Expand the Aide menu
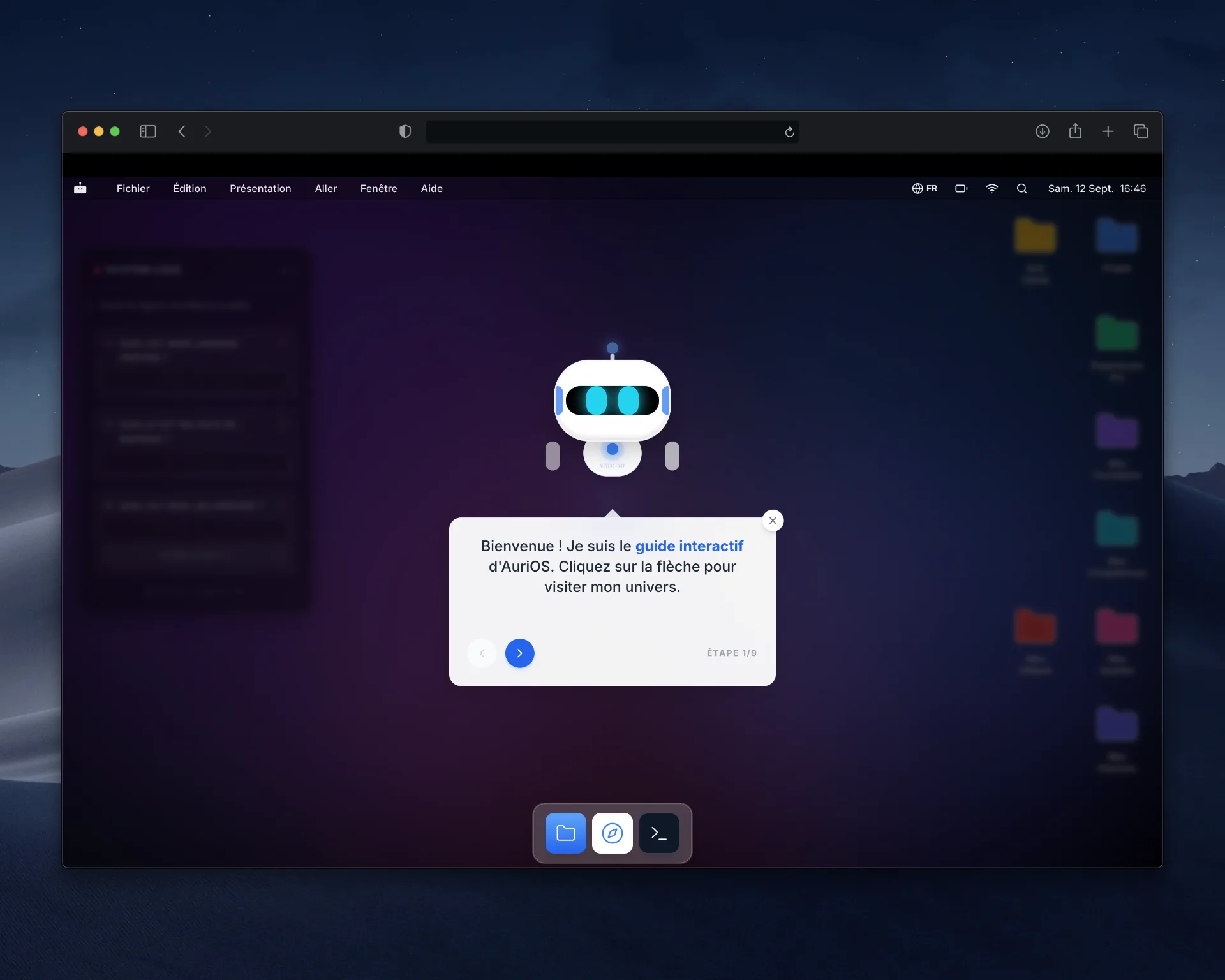 coord(432,188)
